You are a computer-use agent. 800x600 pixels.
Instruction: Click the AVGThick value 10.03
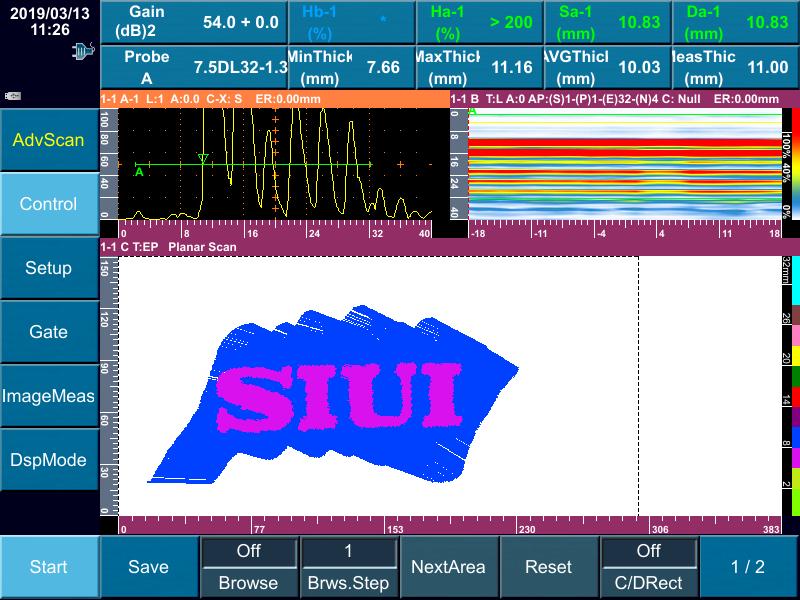pos(639,67)
